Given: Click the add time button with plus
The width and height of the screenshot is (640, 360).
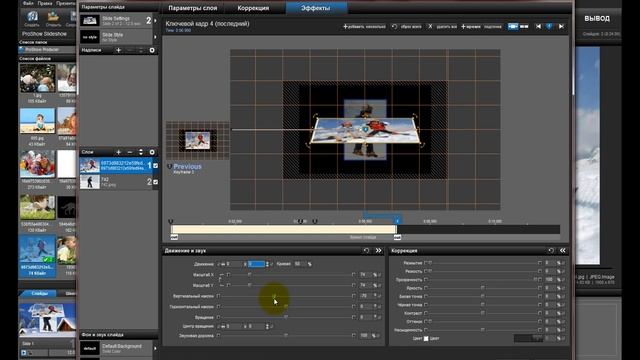Looking at the screenshot, I should pyautogui.click(x=471, y=27).
